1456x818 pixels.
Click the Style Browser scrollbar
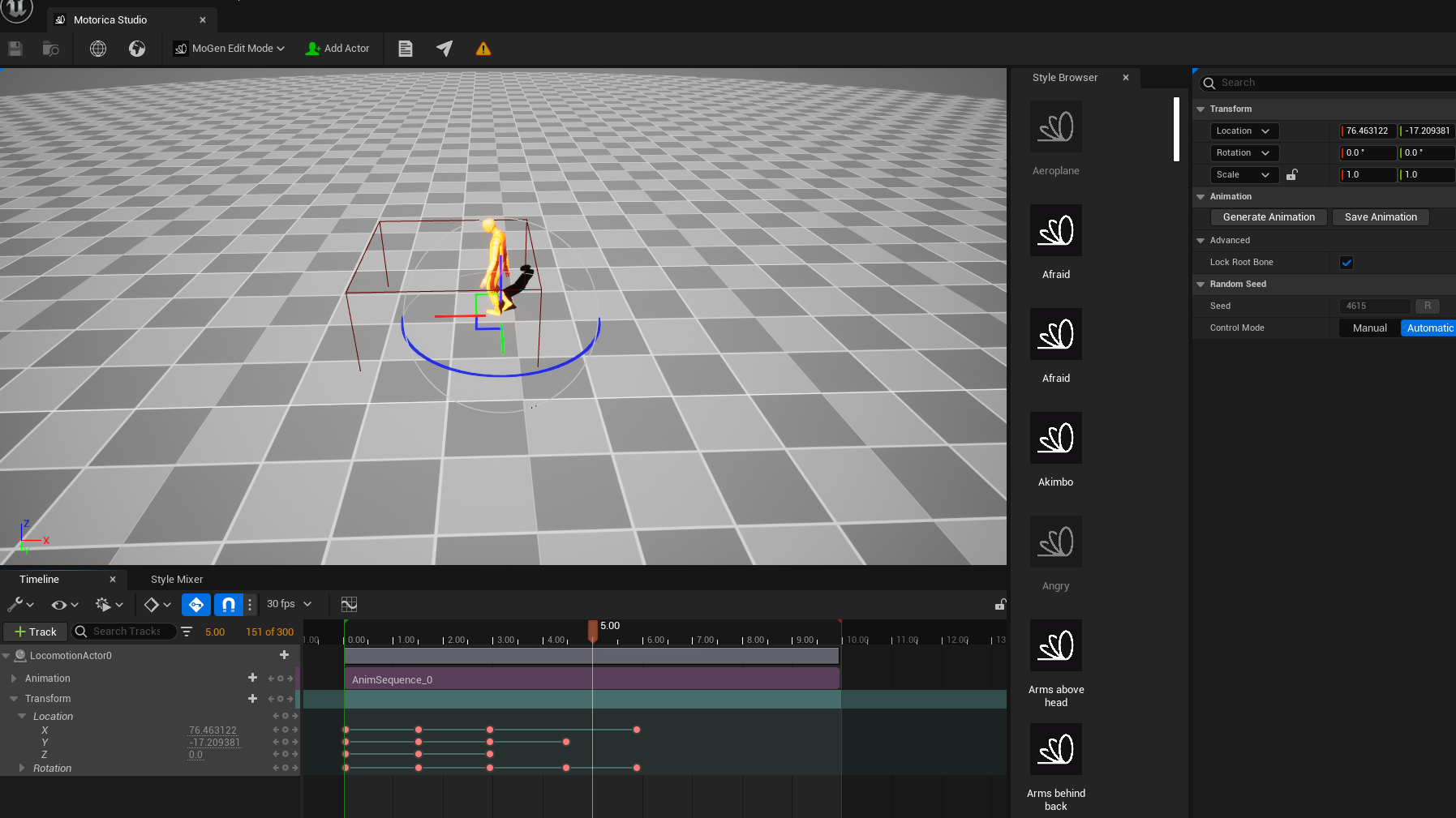point(1176,130)
